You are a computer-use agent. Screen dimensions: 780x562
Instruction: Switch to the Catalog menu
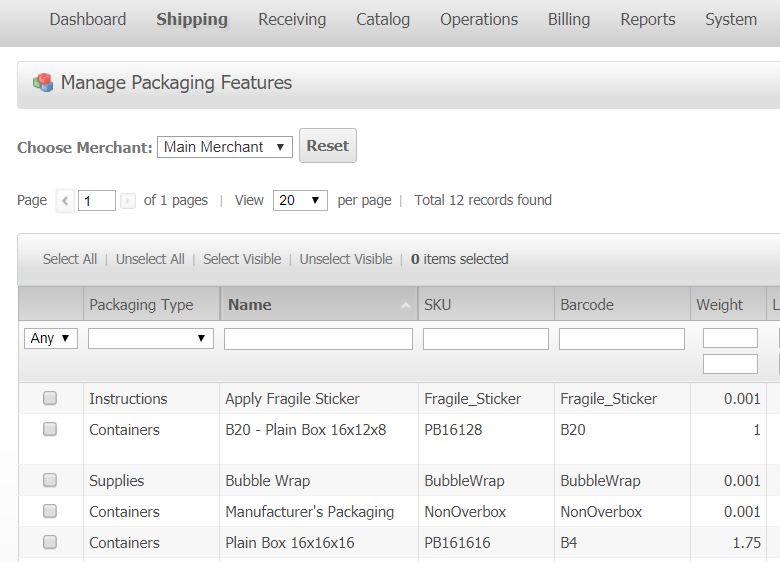click(x=383, y=20)
